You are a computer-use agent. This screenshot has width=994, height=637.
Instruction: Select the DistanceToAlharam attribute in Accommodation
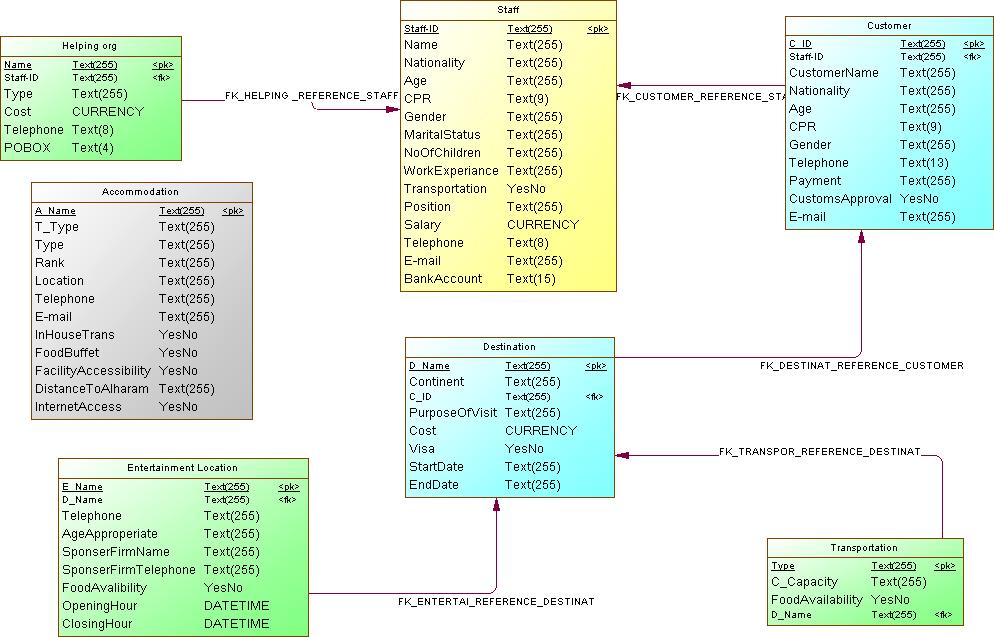(x=92, y=389)
